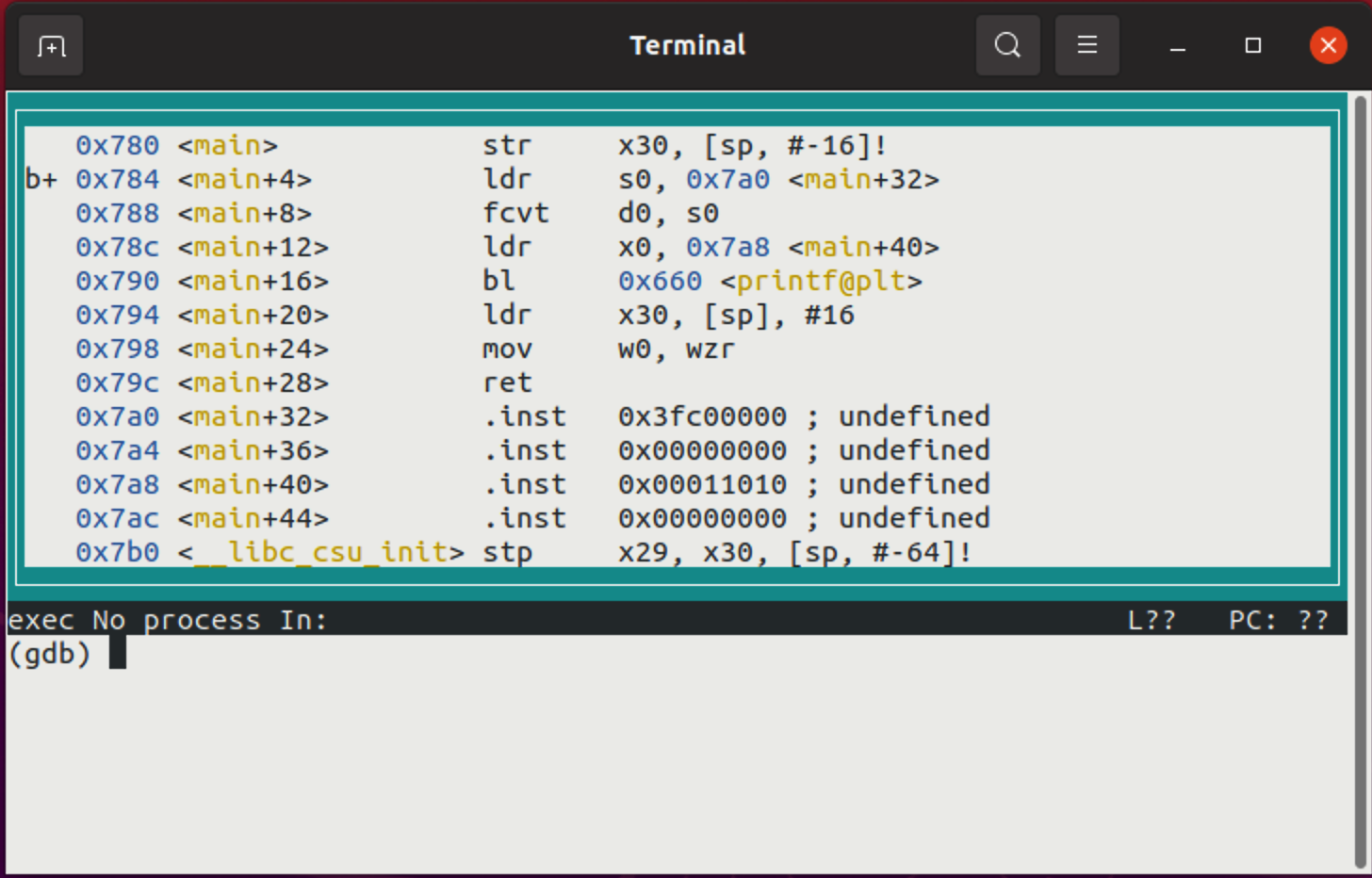This screenshot has height=878, width=1372.
Task: Click the printf@plt symbol
Action: [x=821, y=281]
